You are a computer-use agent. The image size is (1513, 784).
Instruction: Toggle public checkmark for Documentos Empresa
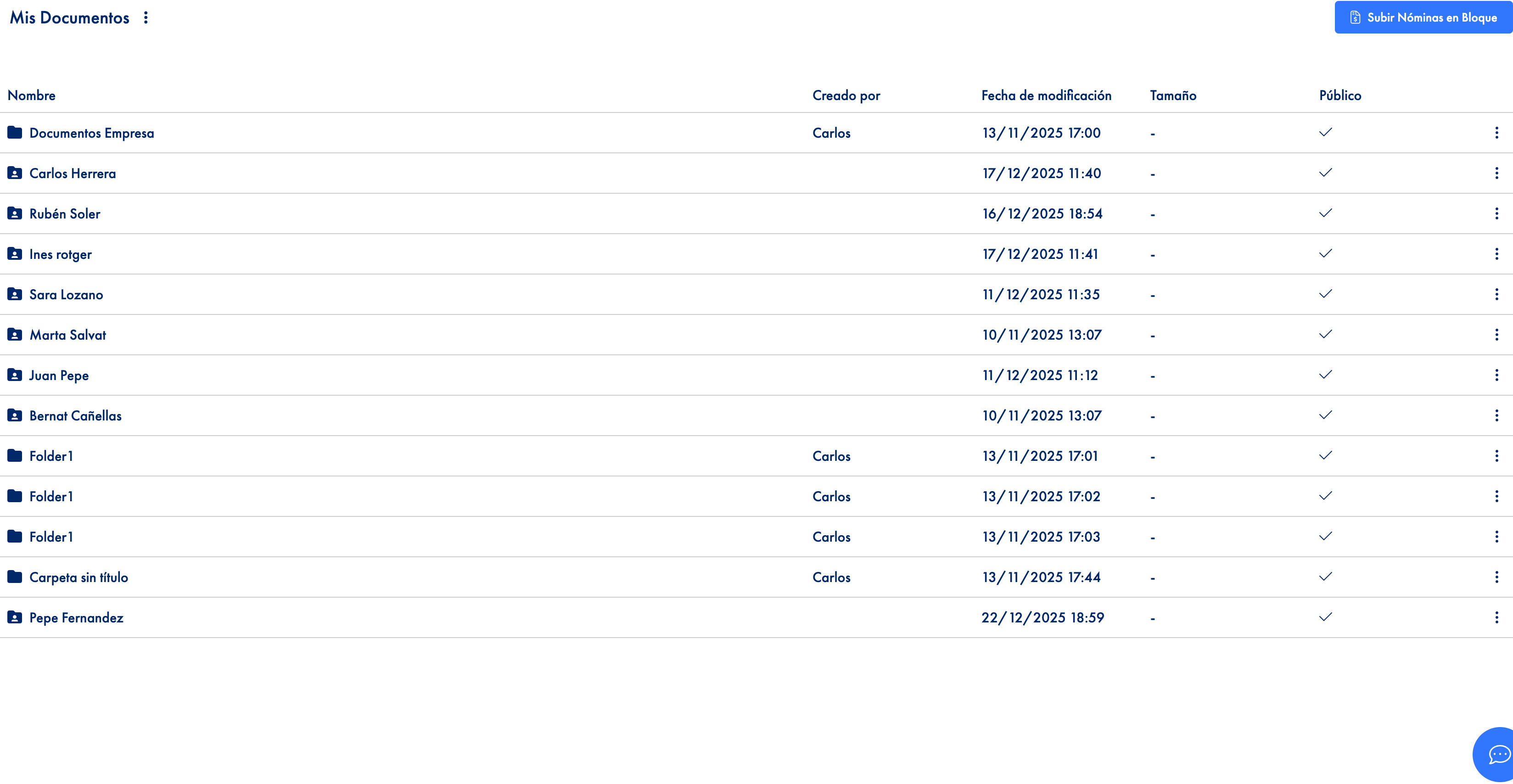pyautogui.click(x=1325, y=132)
